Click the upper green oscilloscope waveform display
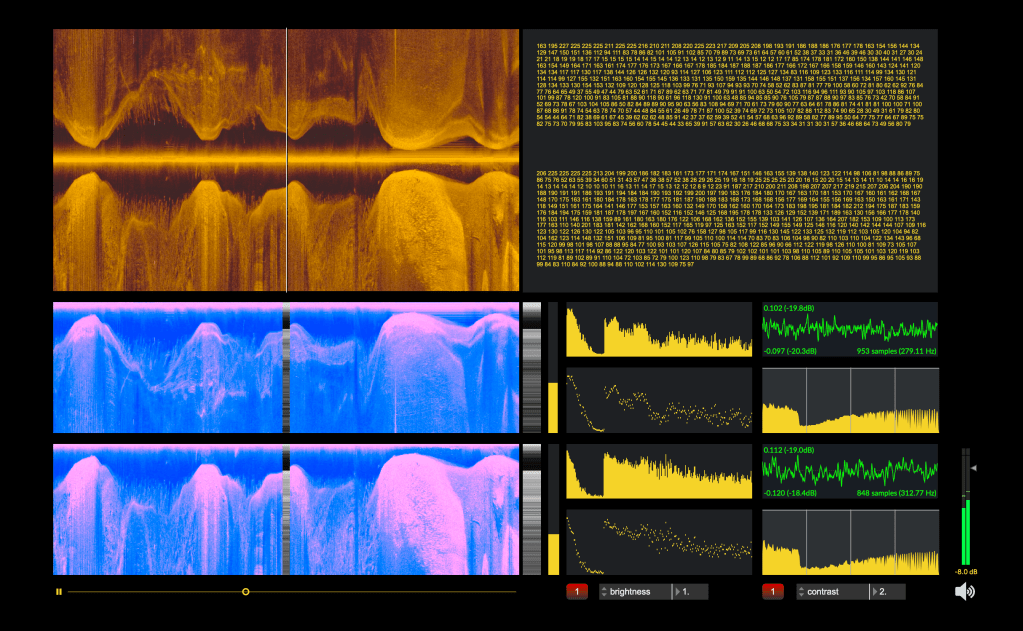The width and height of the screenshot is (1023, 631). [x=850, y=329]
